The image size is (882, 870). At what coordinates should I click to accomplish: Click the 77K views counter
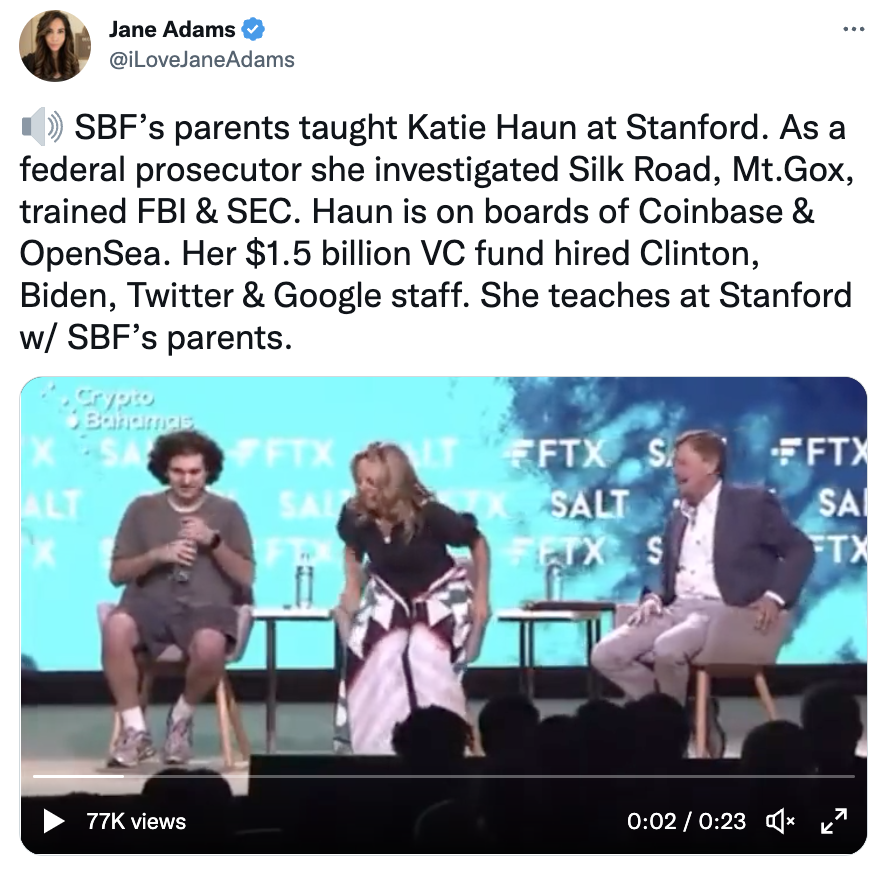point(136,822)
